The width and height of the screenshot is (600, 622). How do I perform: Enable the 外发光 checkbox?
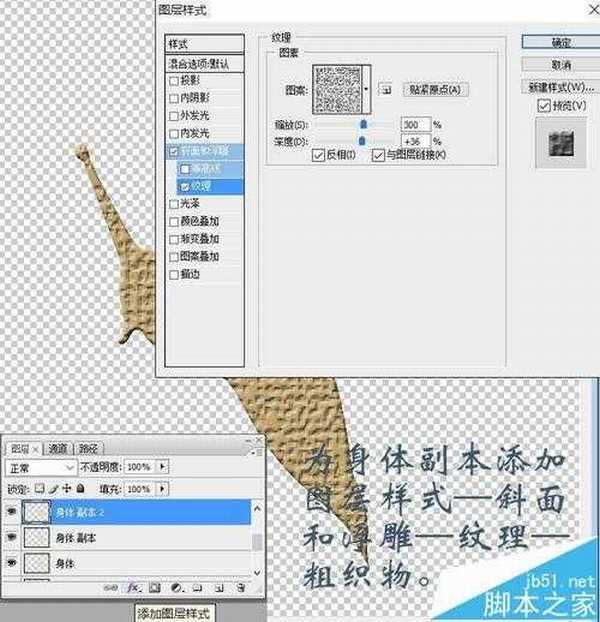tap(174, 116)
